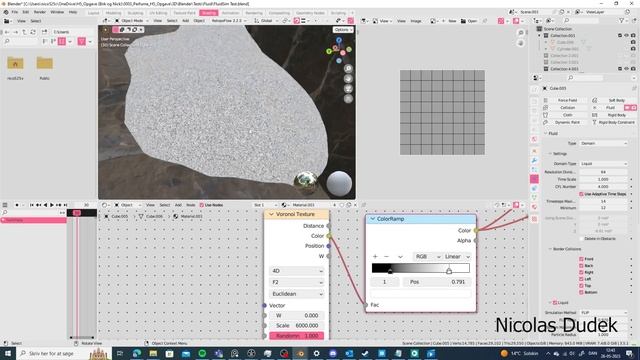
Task: Select the black ColorRamp stop handle
Action: (x=390, y=271)
